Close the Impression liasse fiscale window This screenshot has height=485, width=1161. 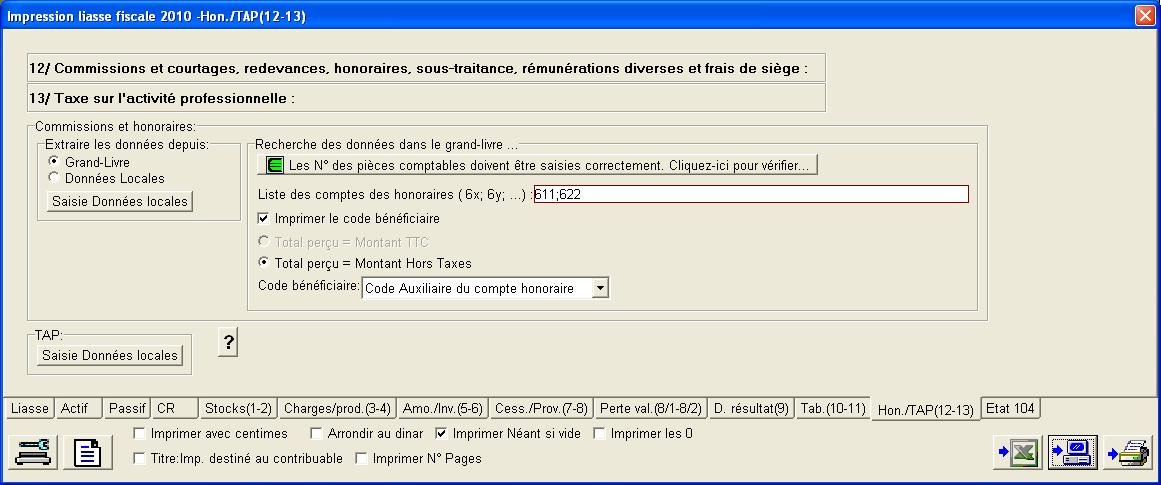click(x=1144, y=15)
